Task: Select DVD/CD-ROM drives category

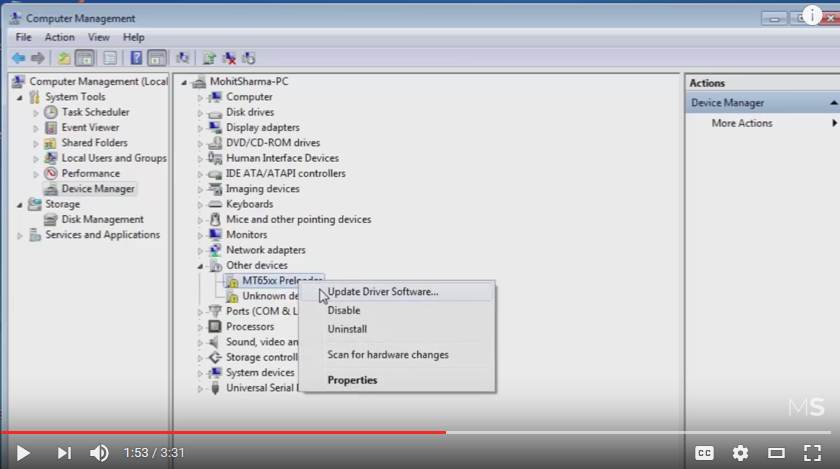Action: (273, 143)
